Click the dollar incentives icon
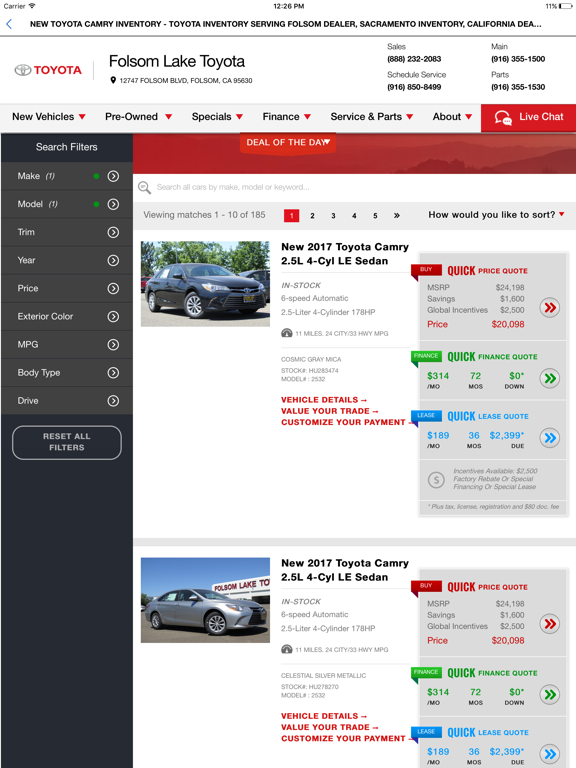Screen dimensions: 576x768 point(436,479)
